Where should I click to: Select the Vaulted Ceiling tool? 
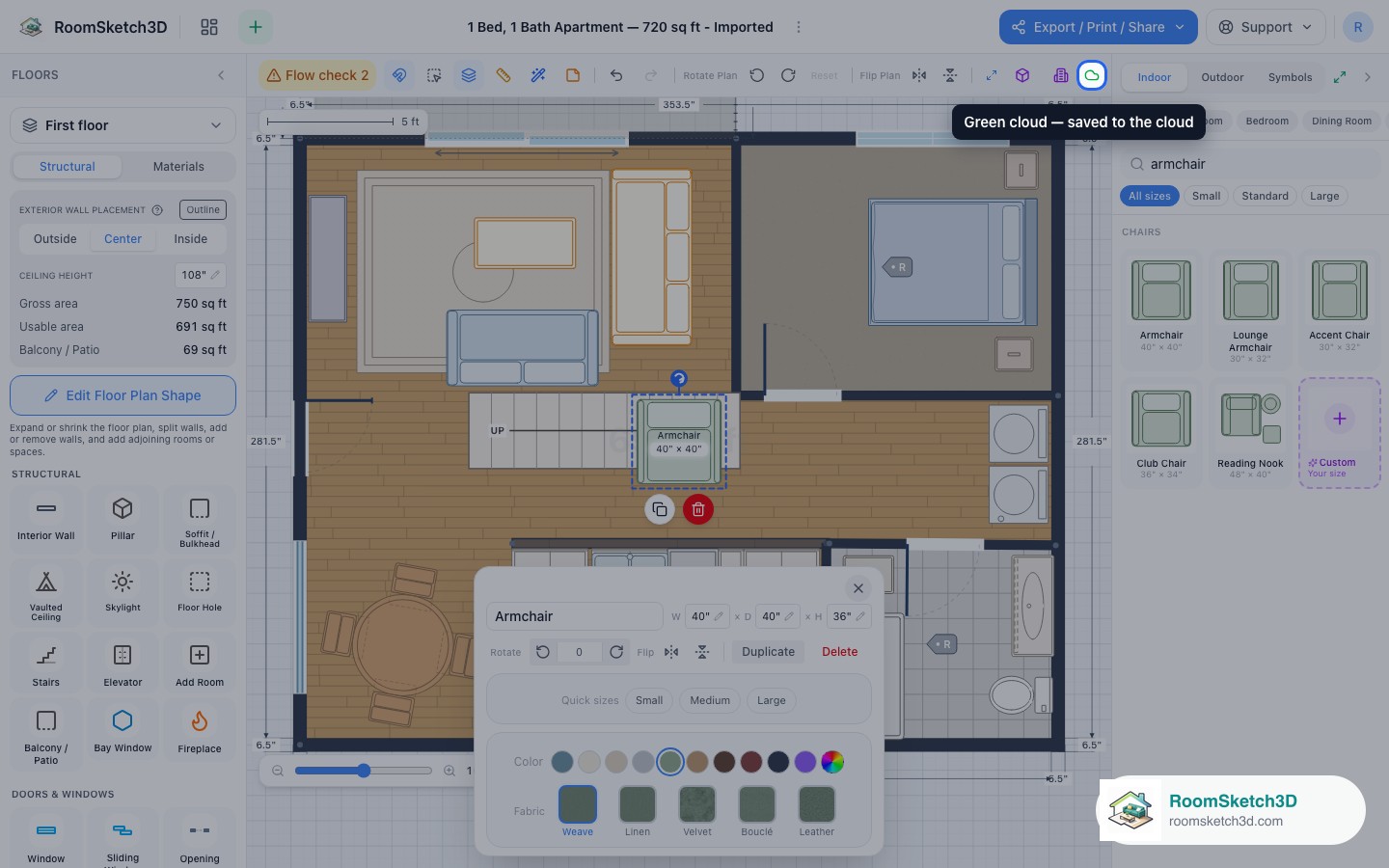45,594
